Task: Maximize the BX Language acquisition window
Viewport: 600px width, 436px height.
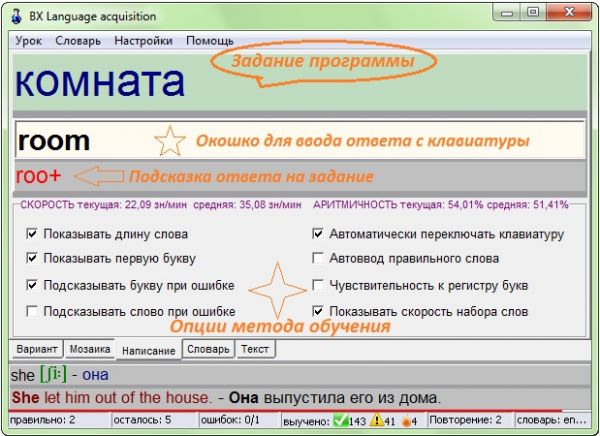Action: (533, 13)
